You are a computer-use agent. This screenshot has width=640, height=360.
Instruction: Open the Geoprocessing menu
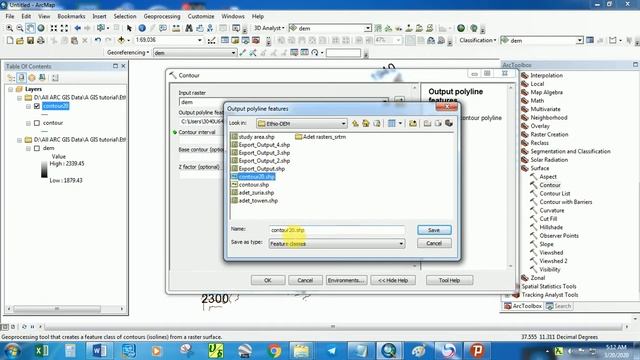coord(162,16)
